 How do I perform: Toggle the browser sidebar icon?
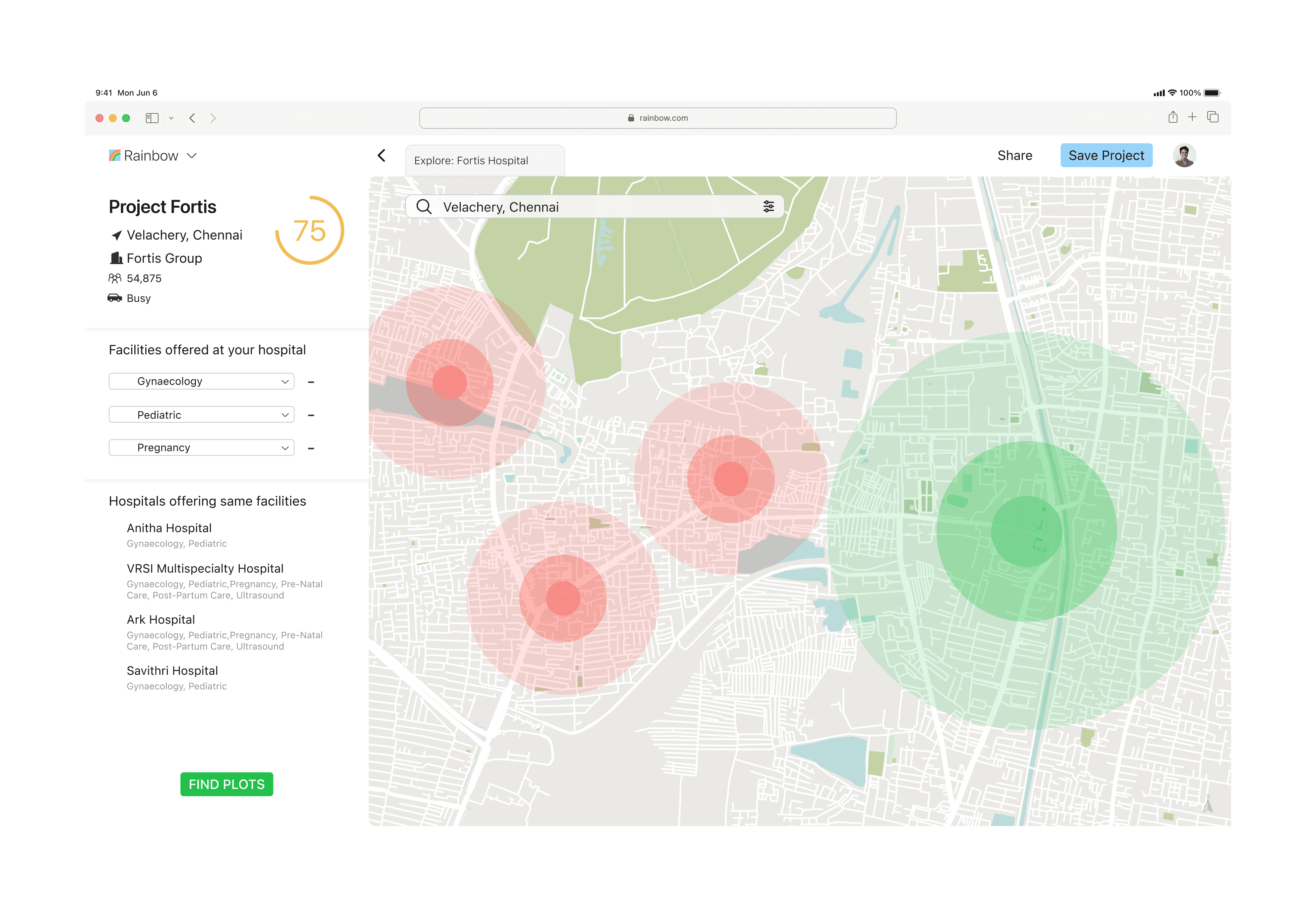coord(152,118)
